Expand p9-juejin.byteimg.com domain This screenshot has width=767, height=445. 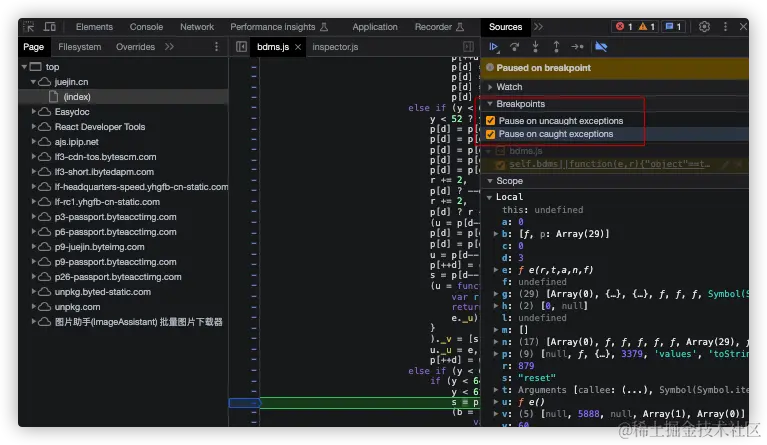click(33, 247)
